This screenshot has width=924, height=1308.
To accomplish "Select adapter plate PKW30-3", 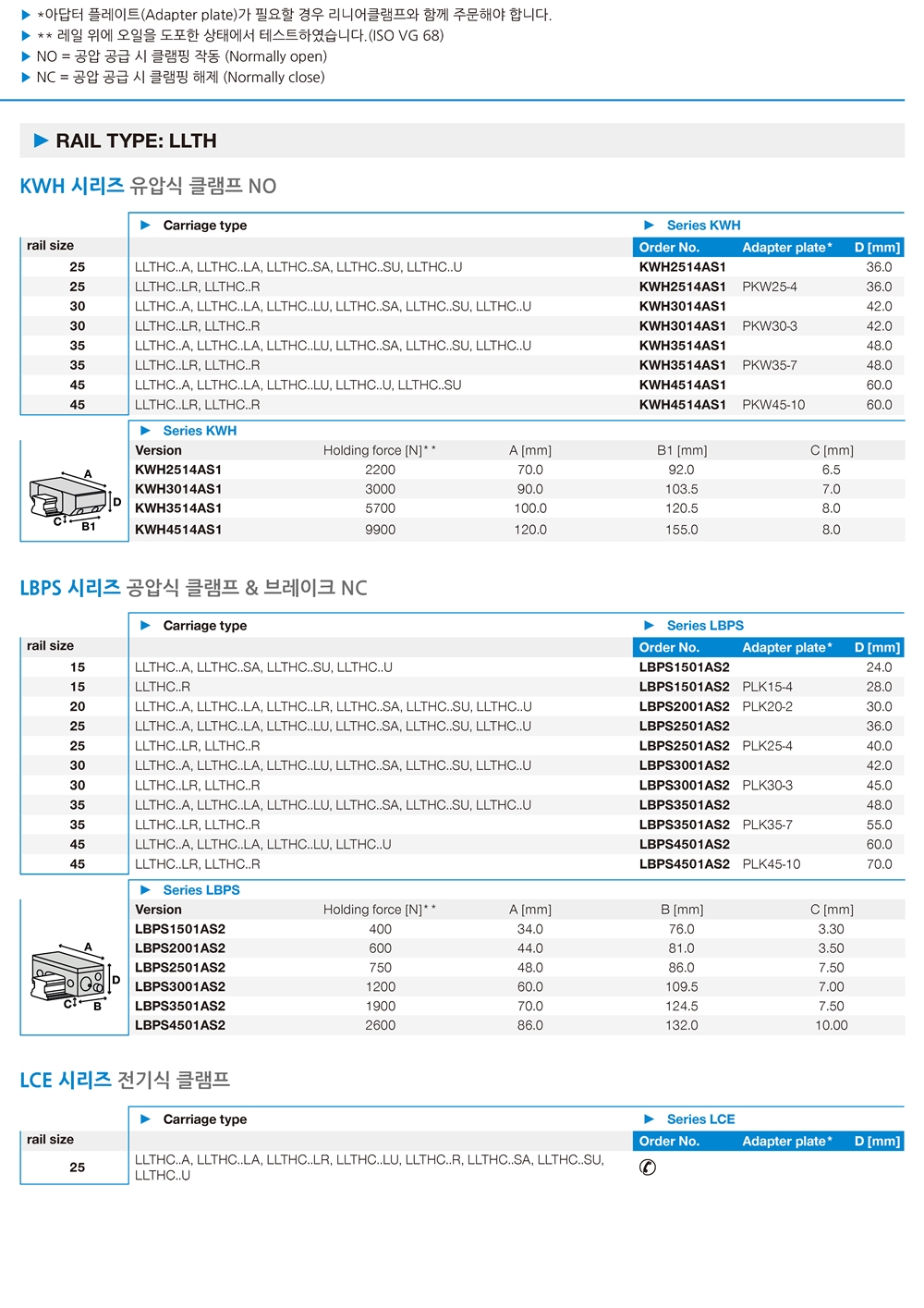I will pos(770,326).
